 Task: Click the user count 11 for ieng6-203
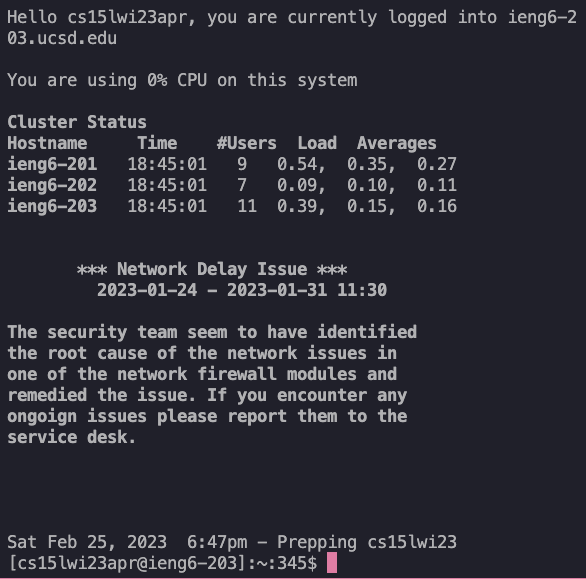[247, 206]
